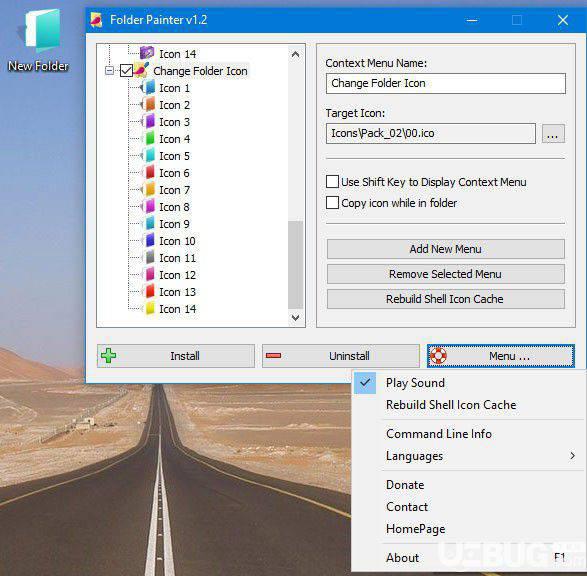Enable Copy icon while in folder
The width and height of the screenshot is (587, 576).
click(x=332, y=203)
